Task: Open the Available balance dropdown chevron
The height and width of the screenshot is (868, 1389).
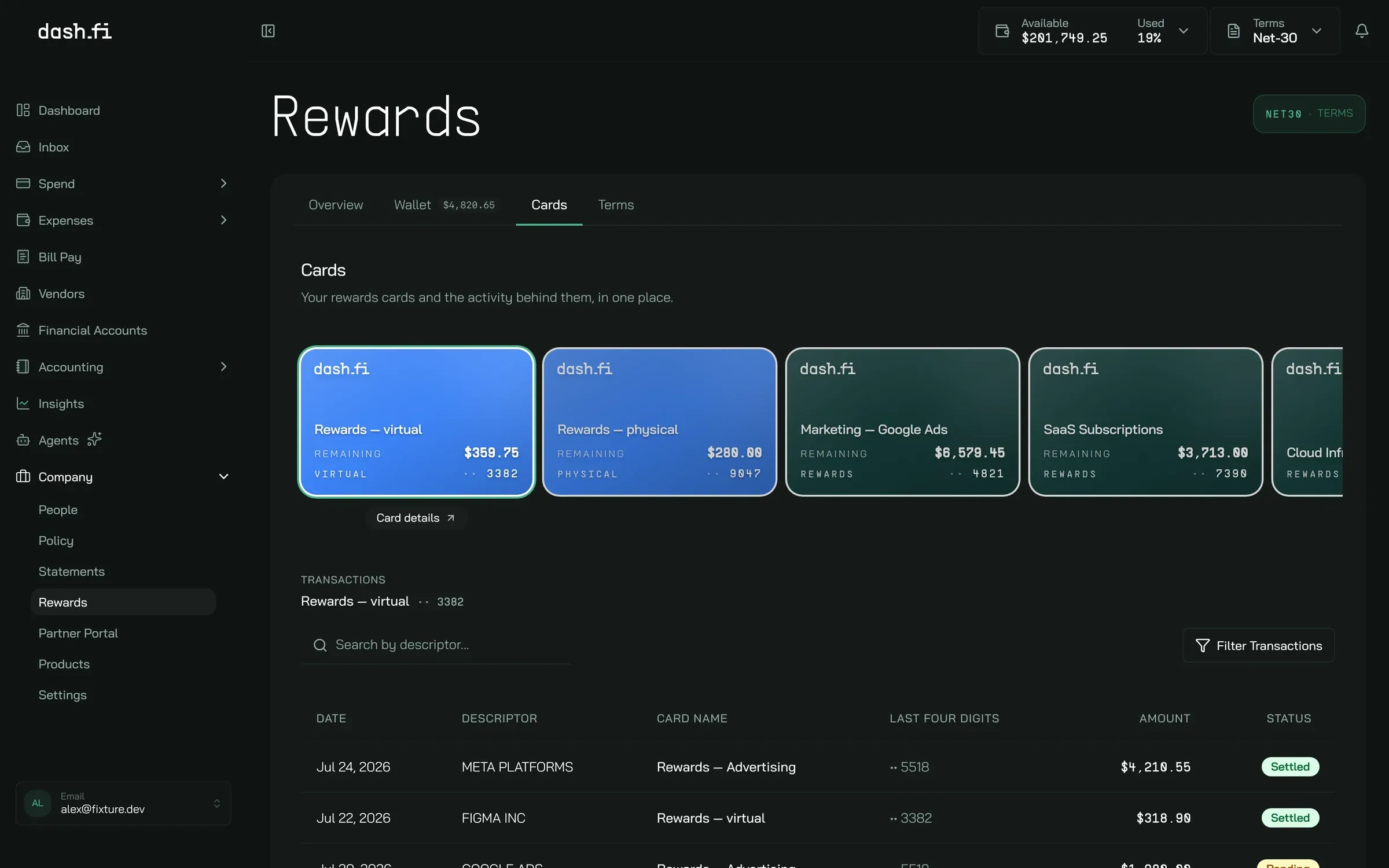Action: point(1184,31)
